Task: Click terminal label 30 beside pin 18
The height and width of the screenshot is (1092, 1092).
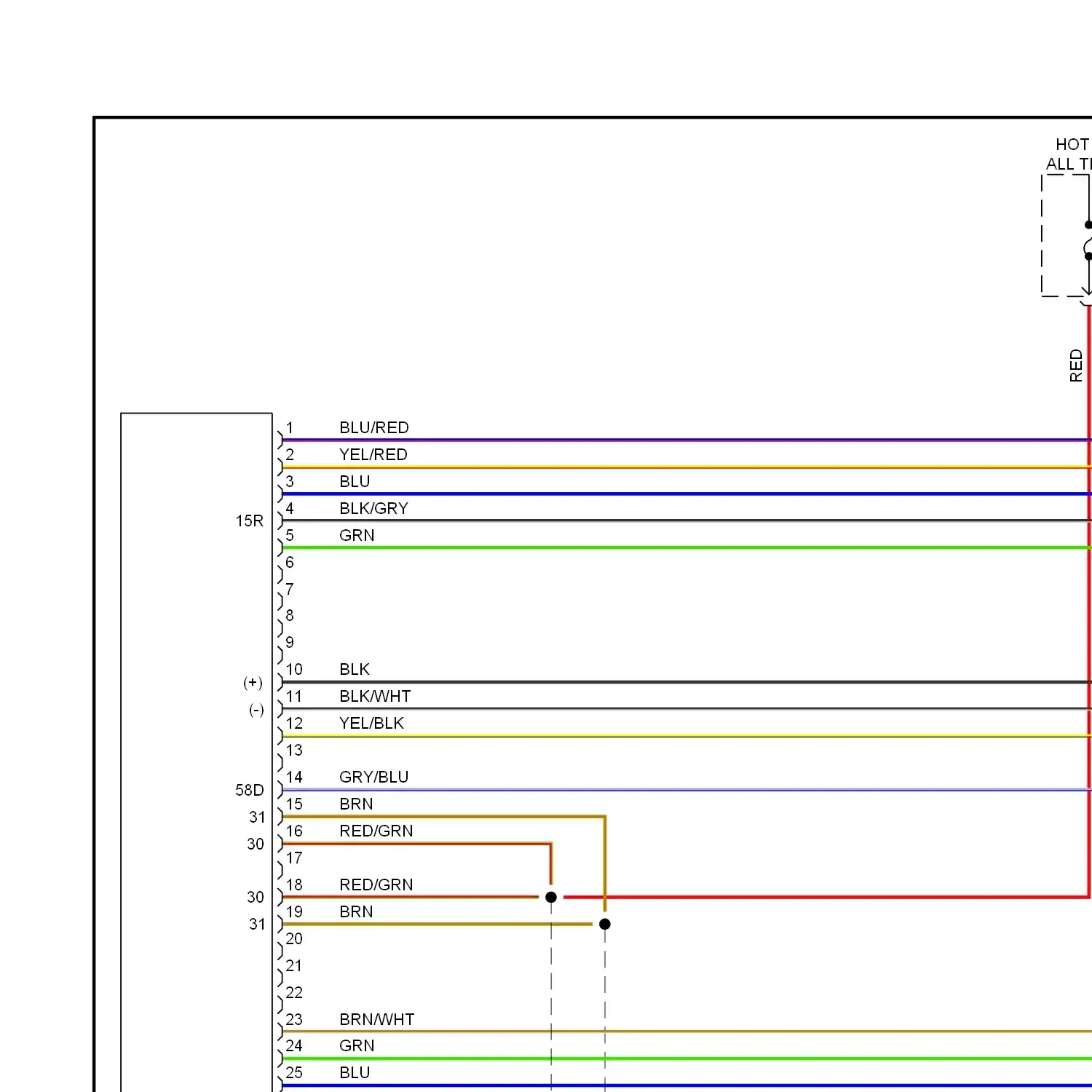Action: 256,897
